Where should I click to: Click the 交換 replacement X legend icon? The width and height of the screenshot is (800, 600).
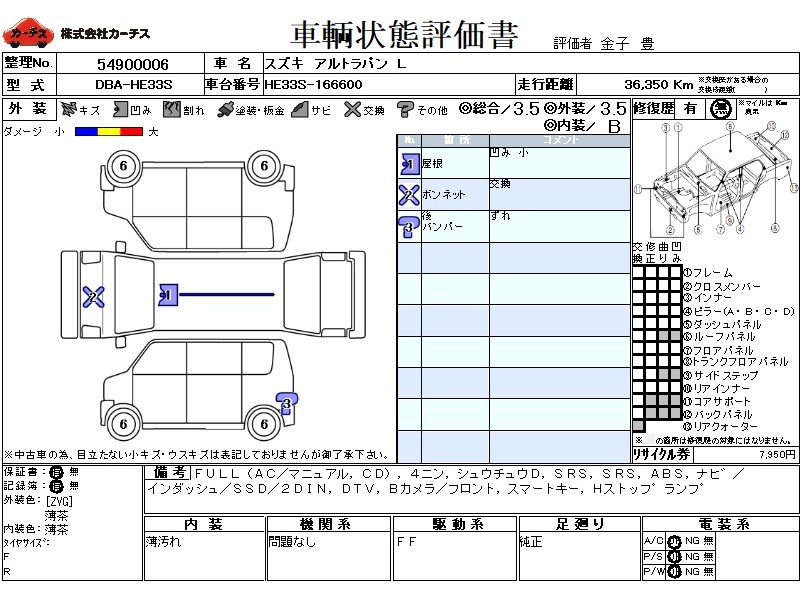[x=352, y=109]
